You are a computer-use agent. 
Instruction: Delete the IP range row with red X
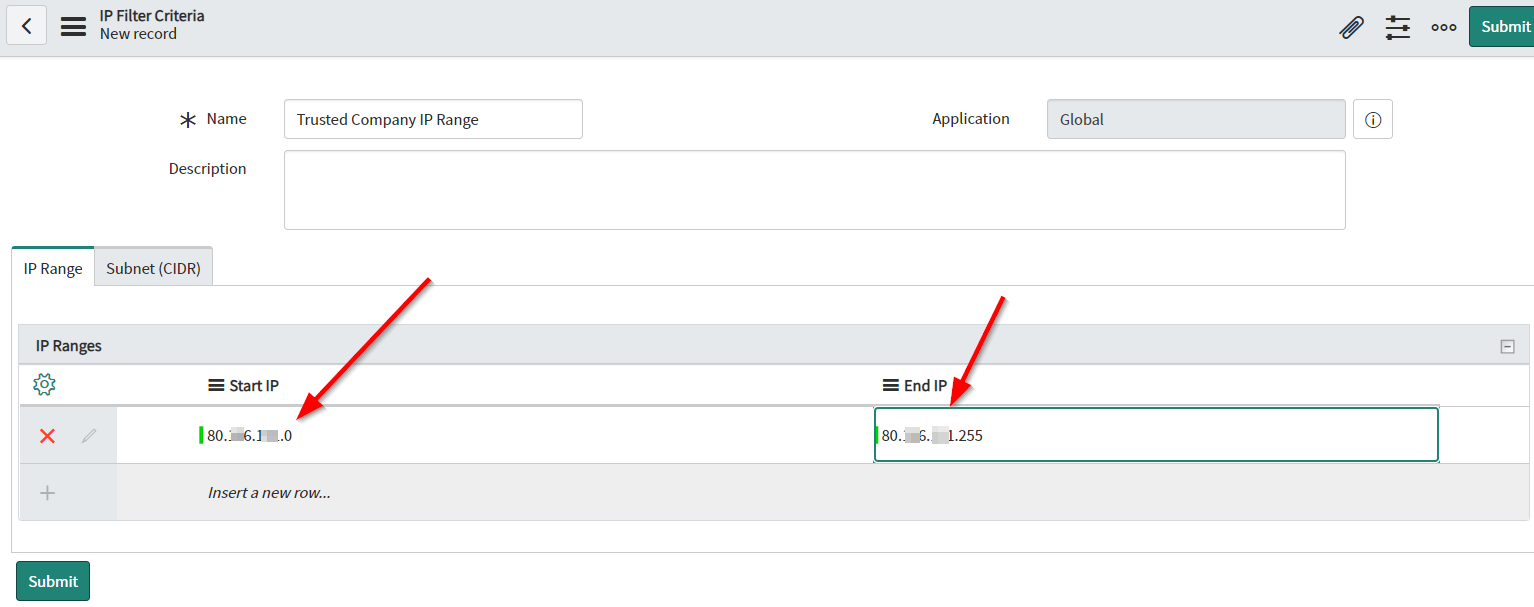pos(47,435)
